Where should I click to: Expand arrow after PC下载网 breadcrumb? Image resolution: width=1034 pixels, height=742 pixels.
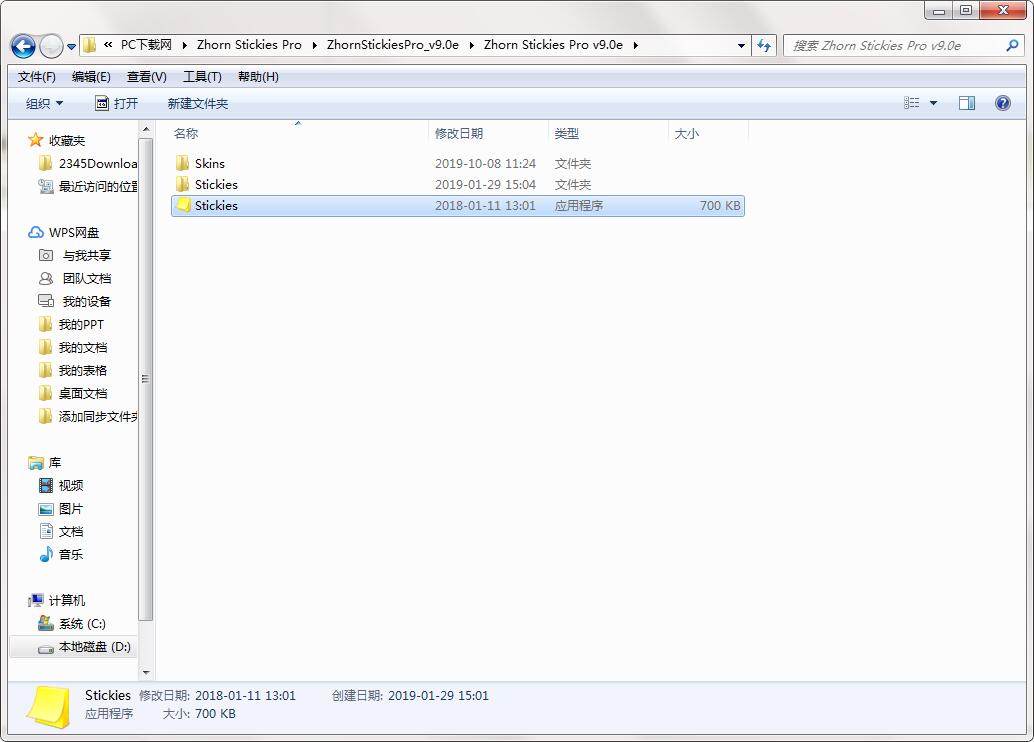coord(184,46)
